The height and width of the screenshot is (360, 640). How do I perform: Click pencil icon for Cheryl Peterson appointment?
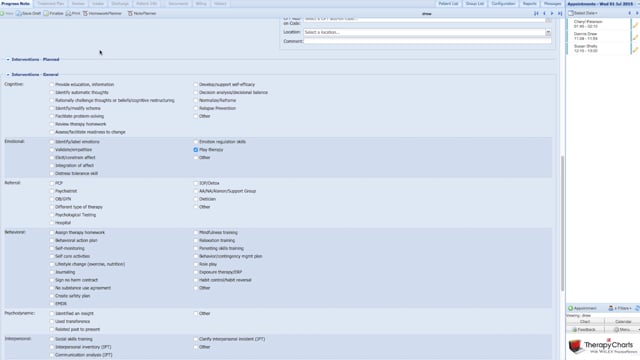pos(636,25)
